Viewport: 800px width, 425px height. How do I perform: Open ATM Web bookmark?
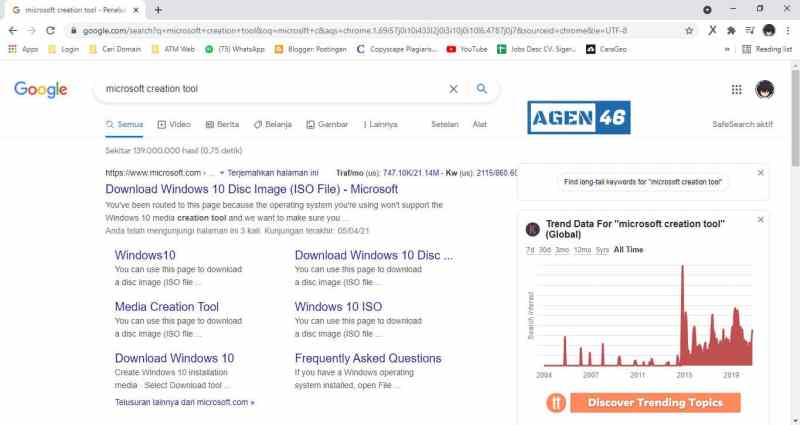click(173, 49)
